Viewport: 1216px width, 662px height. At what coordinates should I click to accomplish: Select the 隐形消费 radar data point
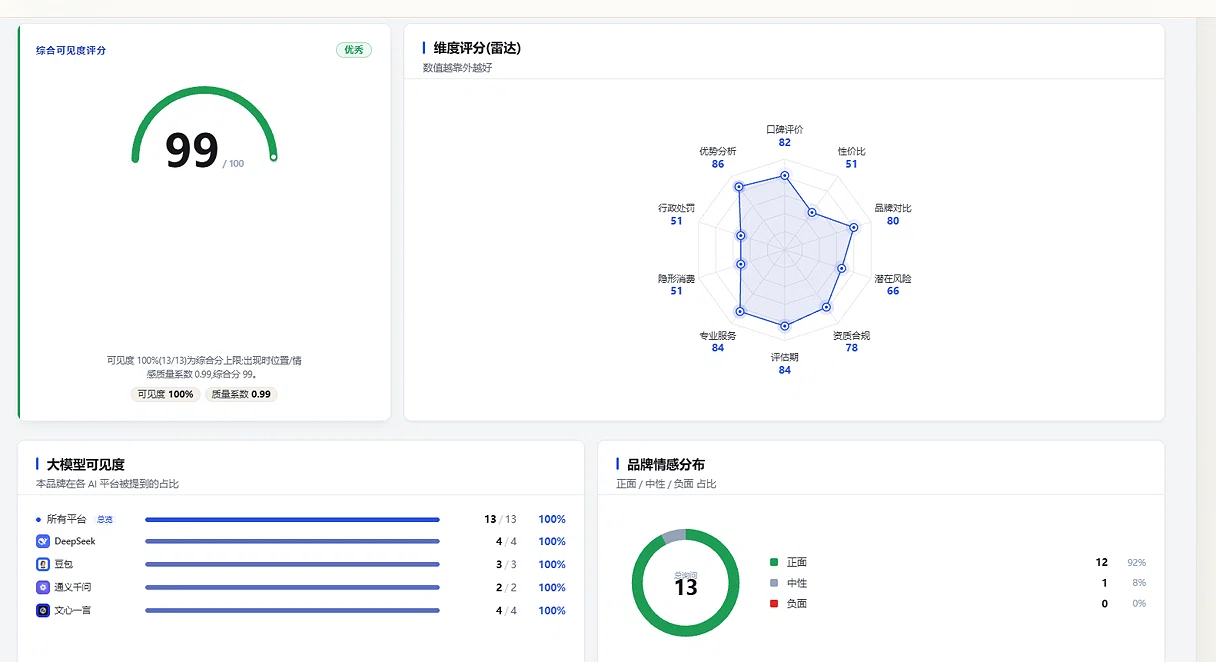pos(740,264)
